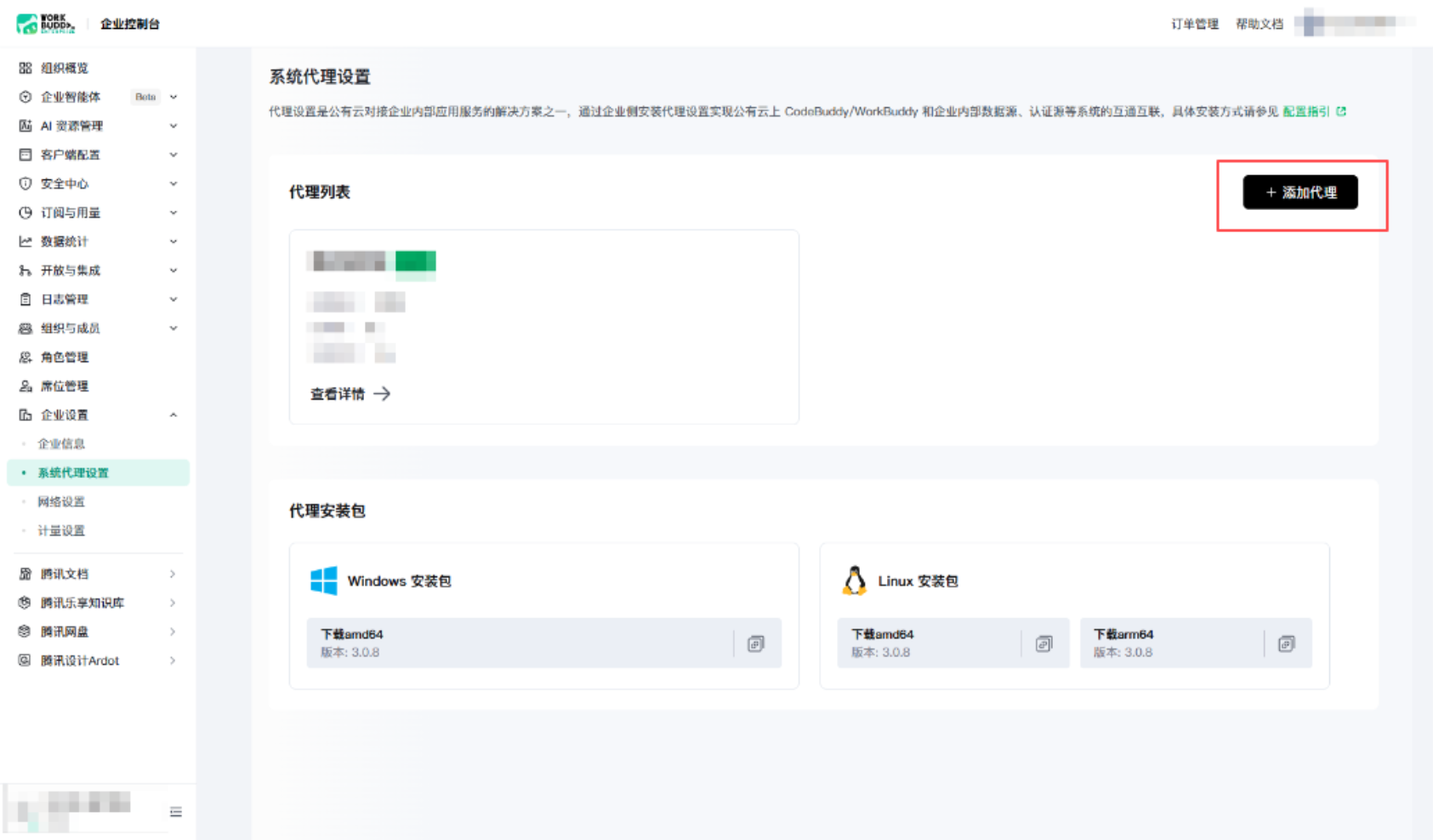
Task: Copy the Windows amd64 download link
Action: point(755,644)
